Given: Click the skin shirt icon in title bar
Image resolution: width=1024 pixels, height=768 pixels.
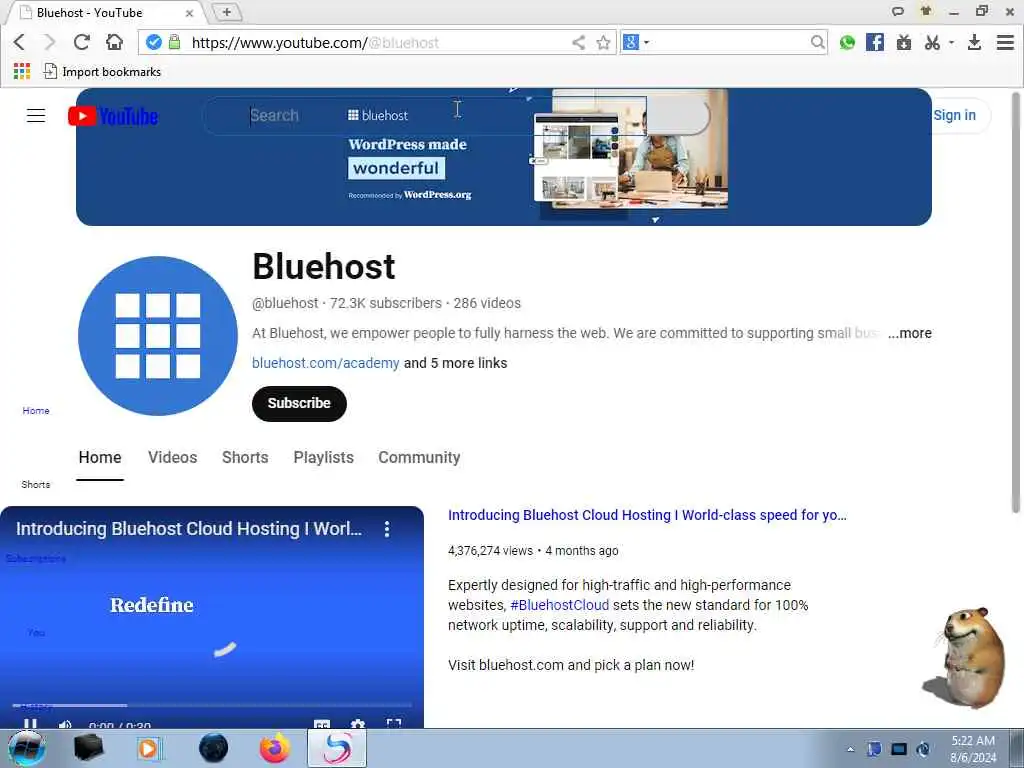Looking at the screenshot, I should point(925,11).
